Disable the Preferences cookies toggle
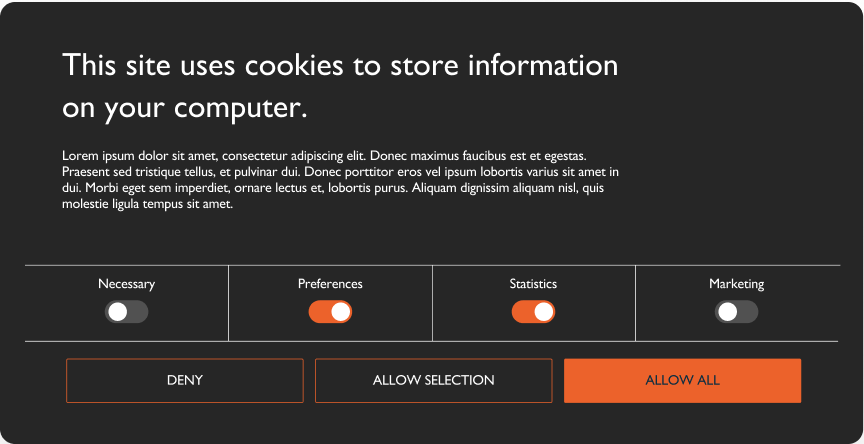Image resolution: width=864 pixels, height=444 pixels. [330, 312]
